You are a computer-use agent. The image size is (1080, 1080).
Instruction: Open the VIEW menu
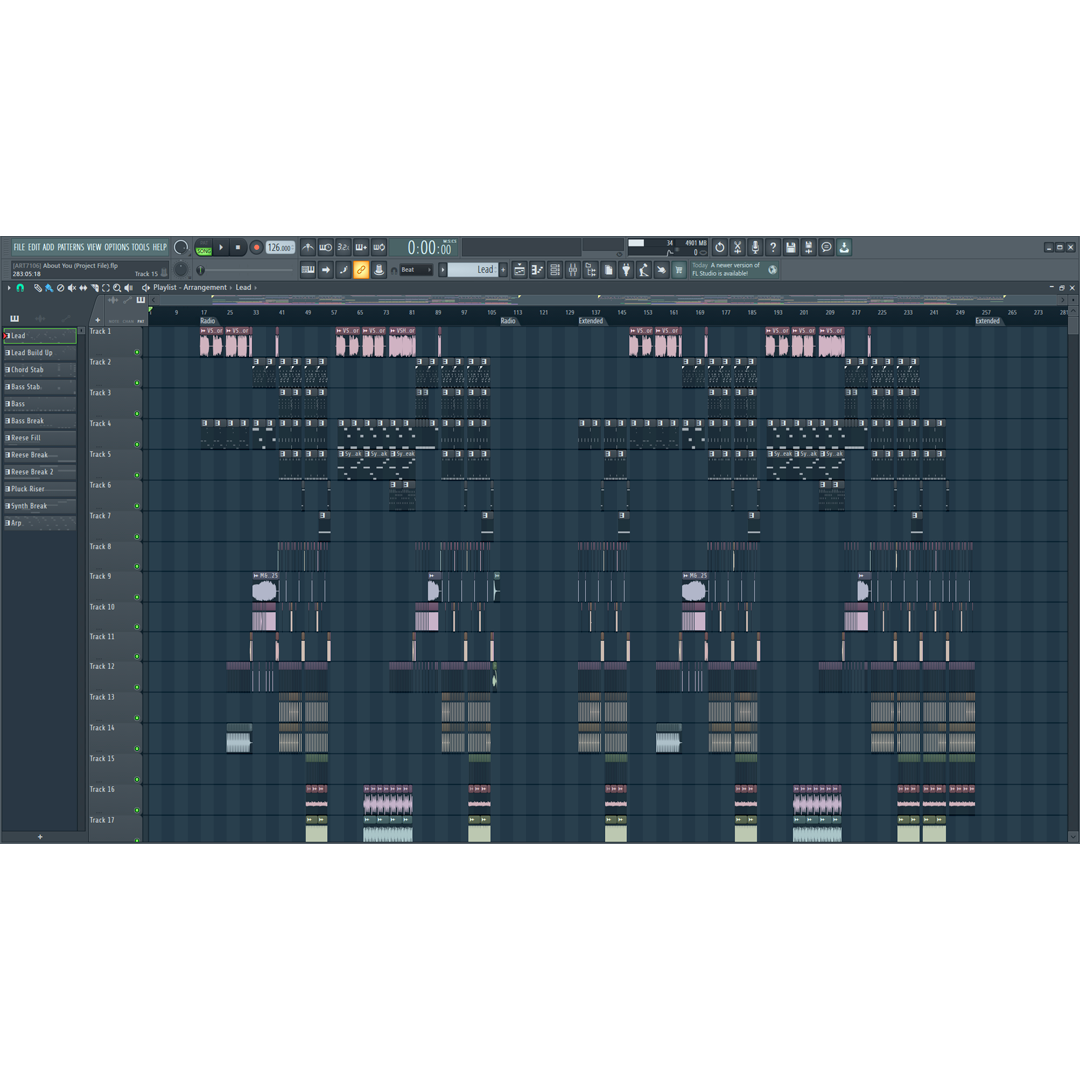[x=94, y=247]
